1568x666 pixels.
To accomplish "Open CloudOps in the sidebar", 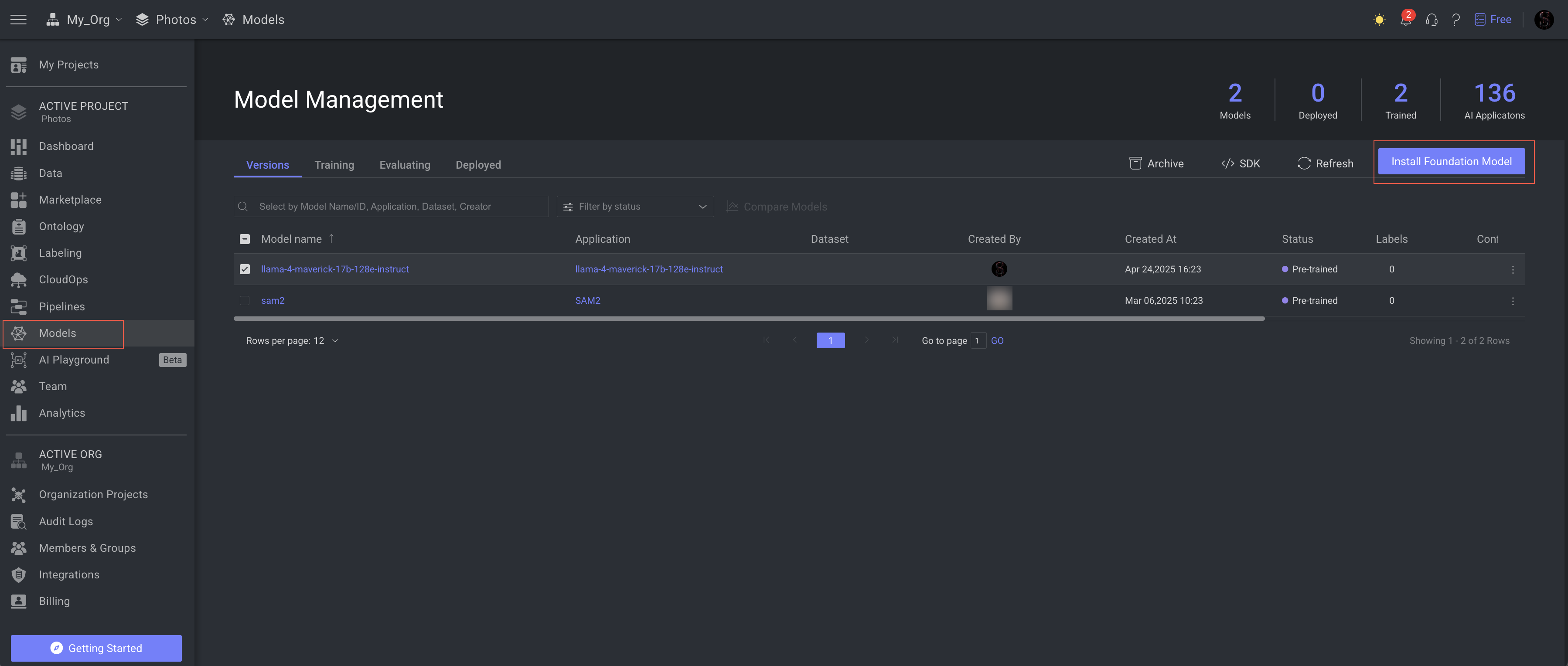I will [x=63, y=280].
